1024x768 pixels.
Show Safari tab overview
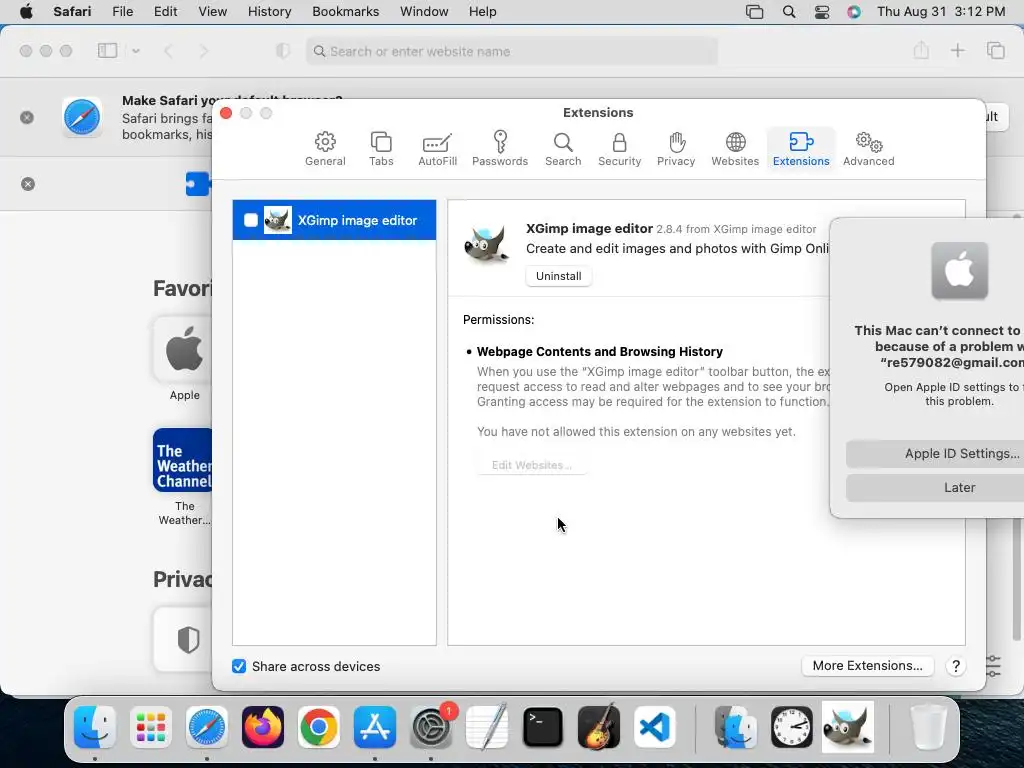996,50
